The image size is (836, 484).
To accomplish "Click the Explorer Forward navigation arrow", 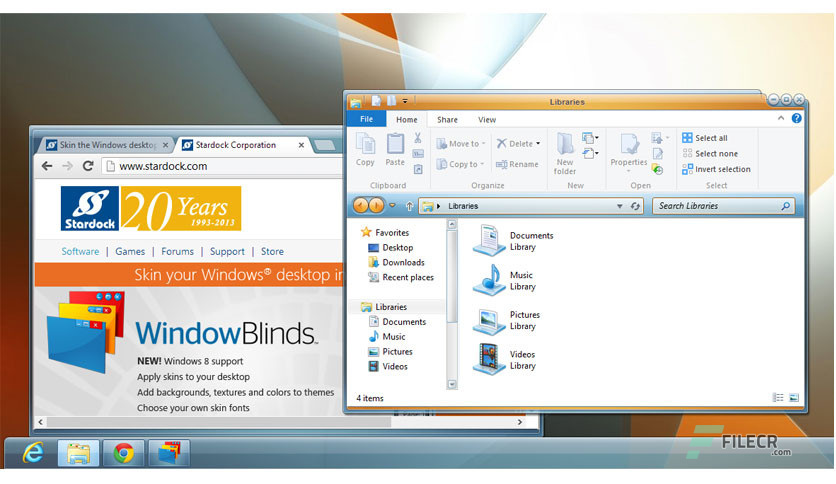I will [376, 205].
